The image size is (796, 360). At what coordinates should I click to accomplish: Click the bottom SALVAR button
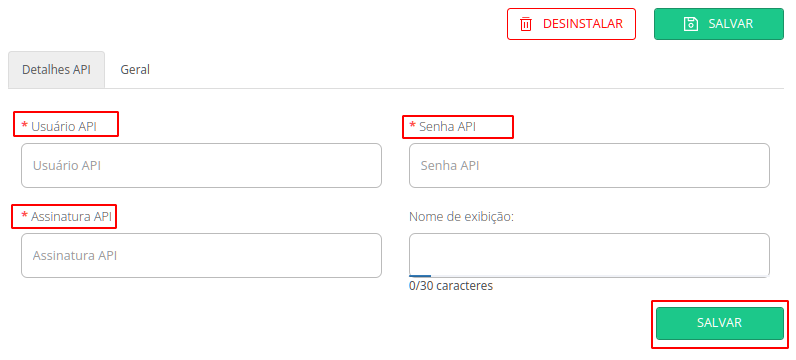(x=719, y=323)
